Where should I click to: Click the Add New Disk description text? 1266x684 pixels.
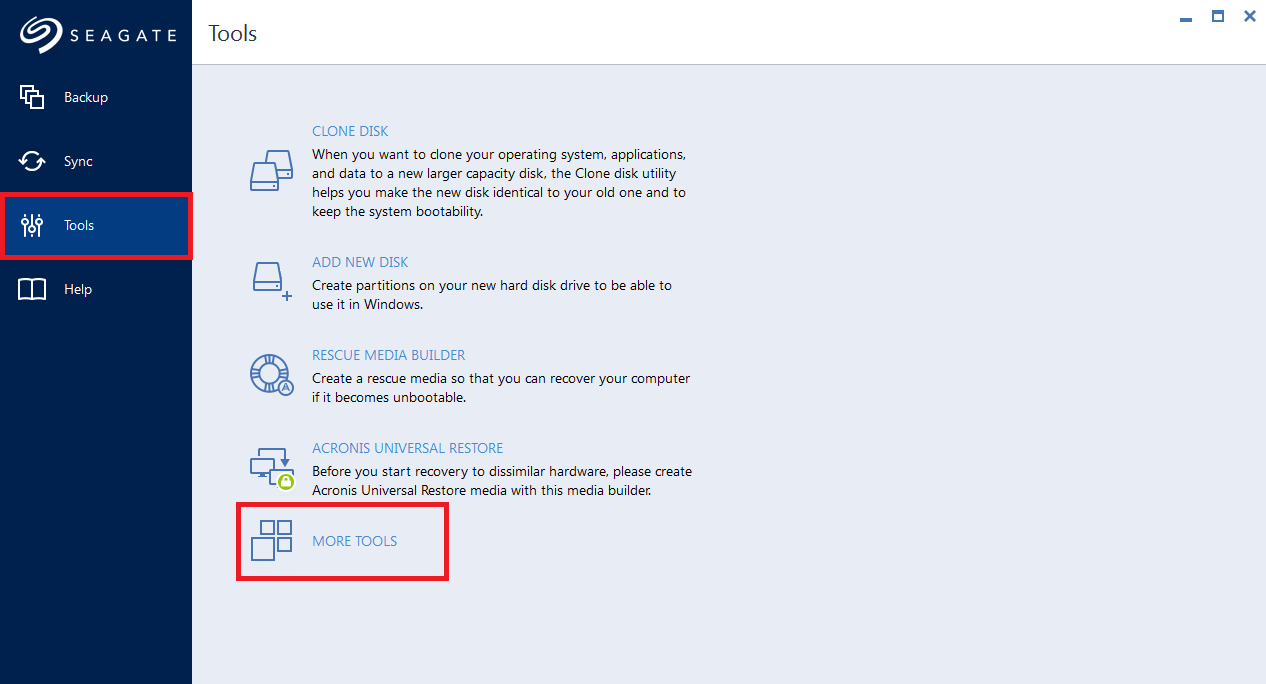[492, 295]
